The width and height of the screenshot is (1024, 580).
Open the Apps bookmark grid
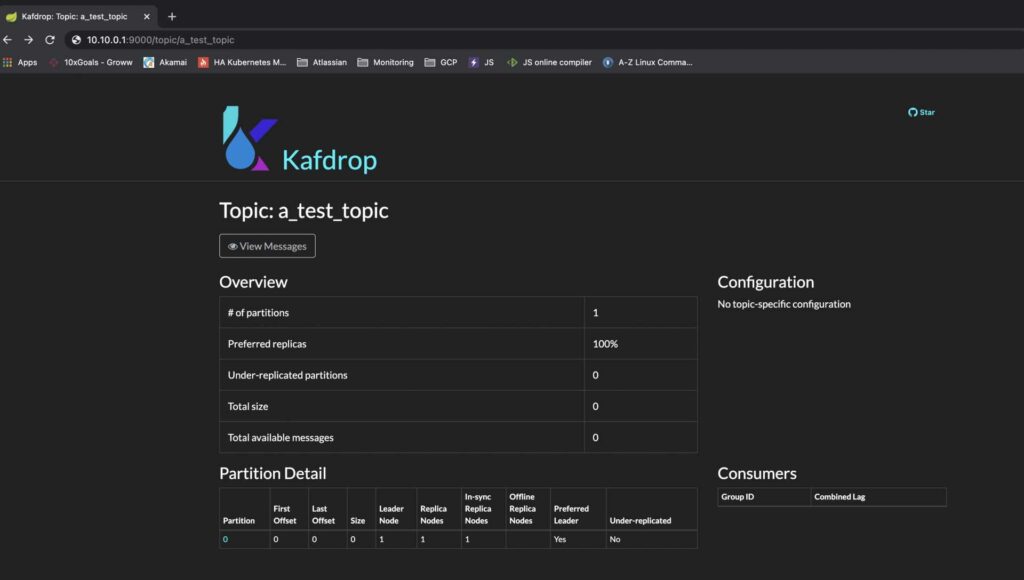20,62
